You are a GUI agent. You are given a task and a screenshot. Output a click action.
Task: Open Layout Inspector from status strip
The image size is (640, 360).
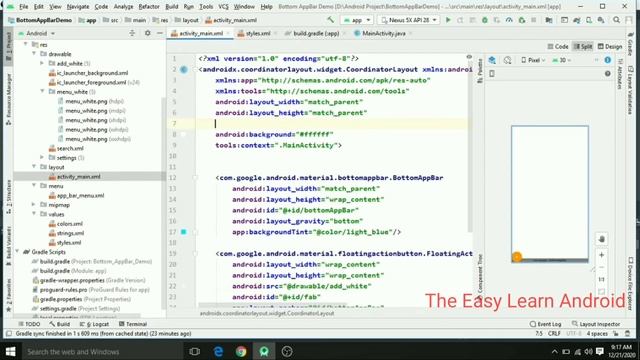pyautogui.click(x=596, y=324)
